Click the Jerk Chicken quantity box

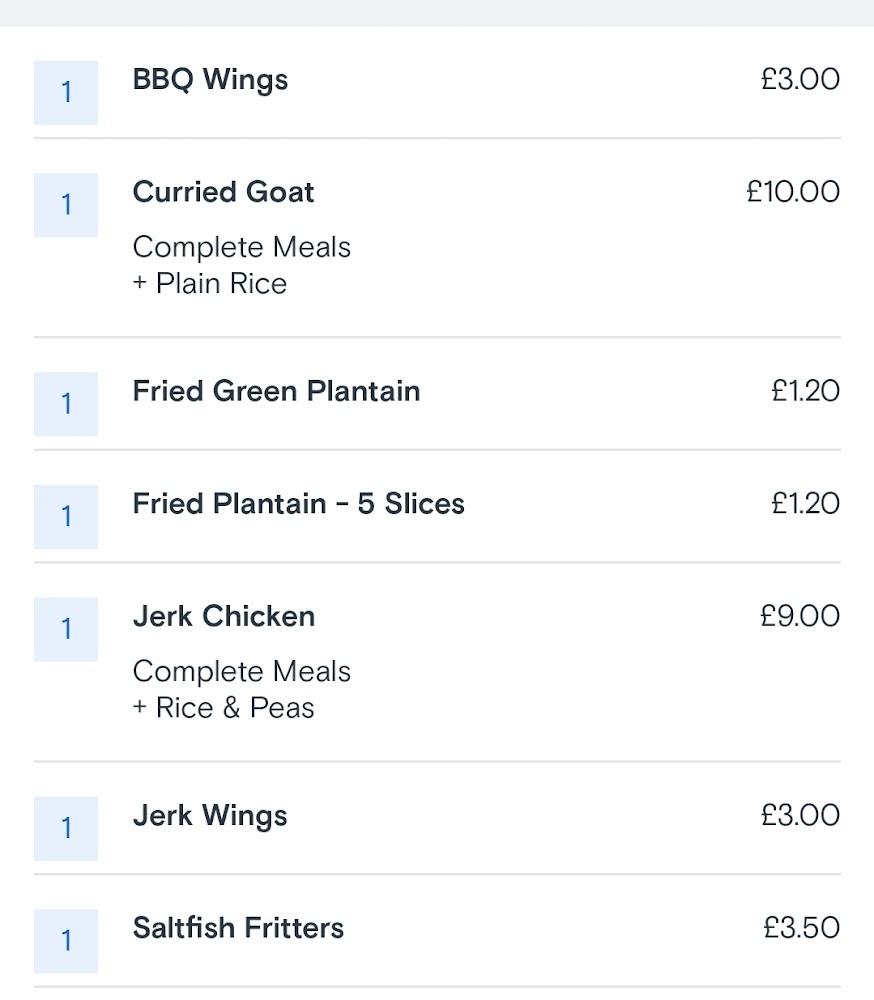coord(66,629)
